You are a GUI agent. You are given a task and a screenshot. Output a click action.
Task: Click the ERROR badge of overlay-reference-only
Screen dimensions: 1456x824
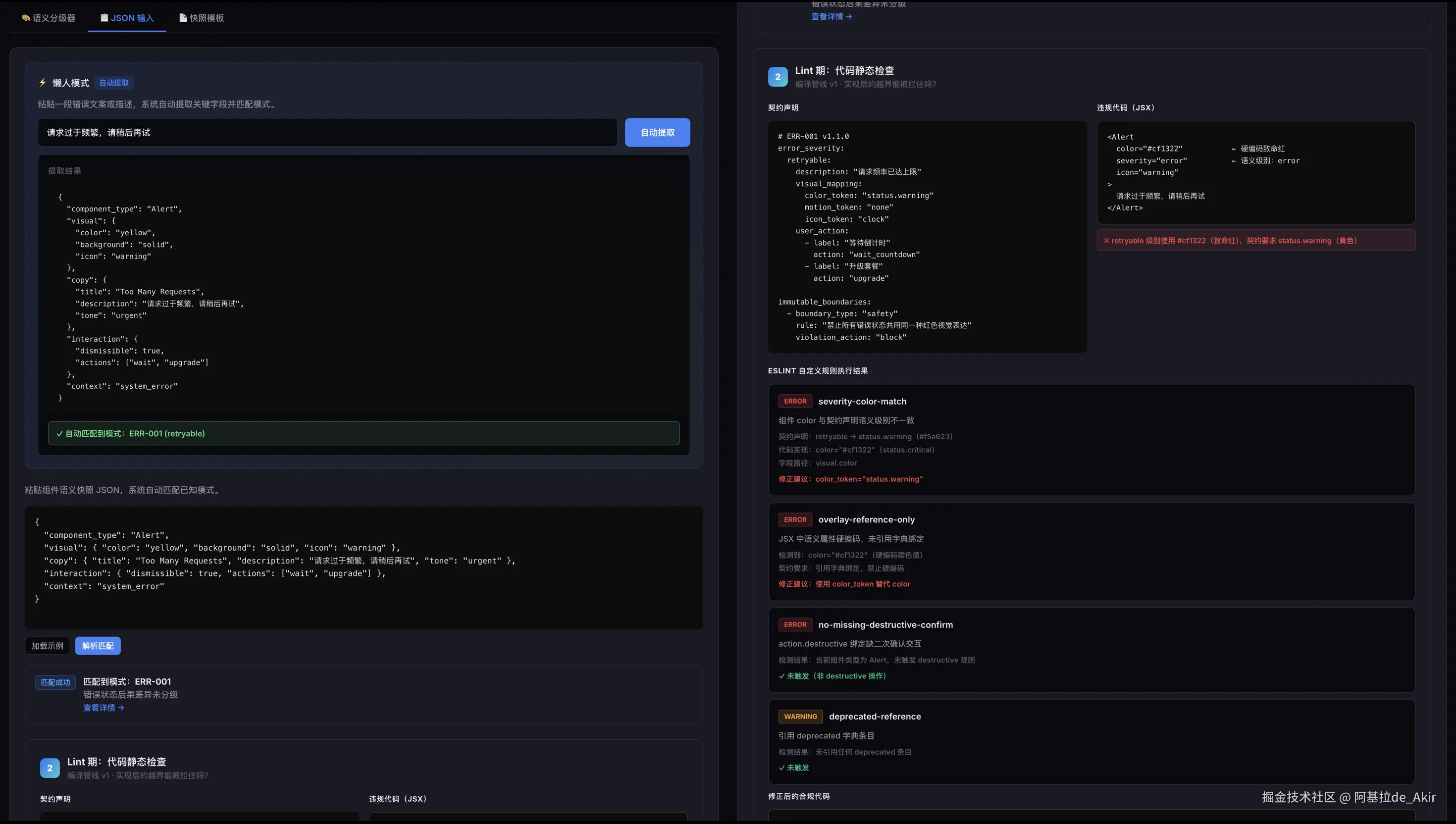coord(795,519)
